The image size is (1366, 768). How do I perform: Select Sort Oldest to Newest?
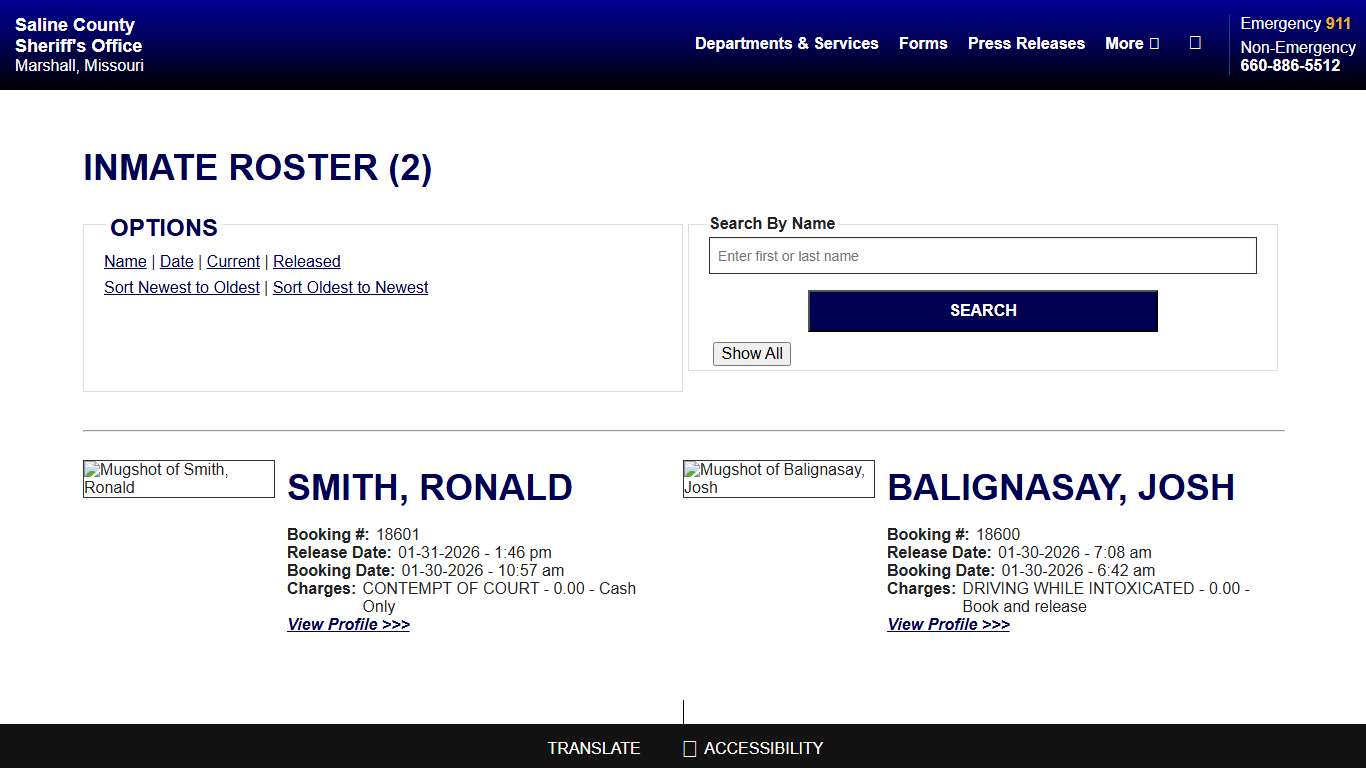[x=350, y=287]
